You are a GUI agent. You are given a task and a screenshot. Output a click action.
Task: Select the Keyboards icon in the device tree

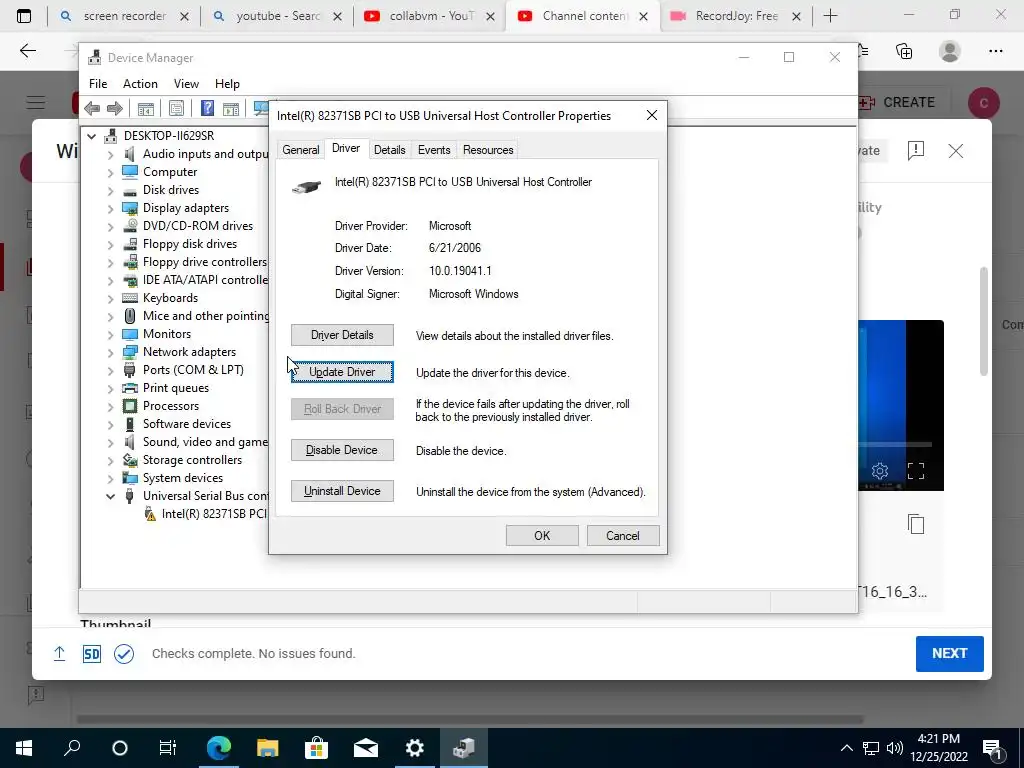(130, 298)
